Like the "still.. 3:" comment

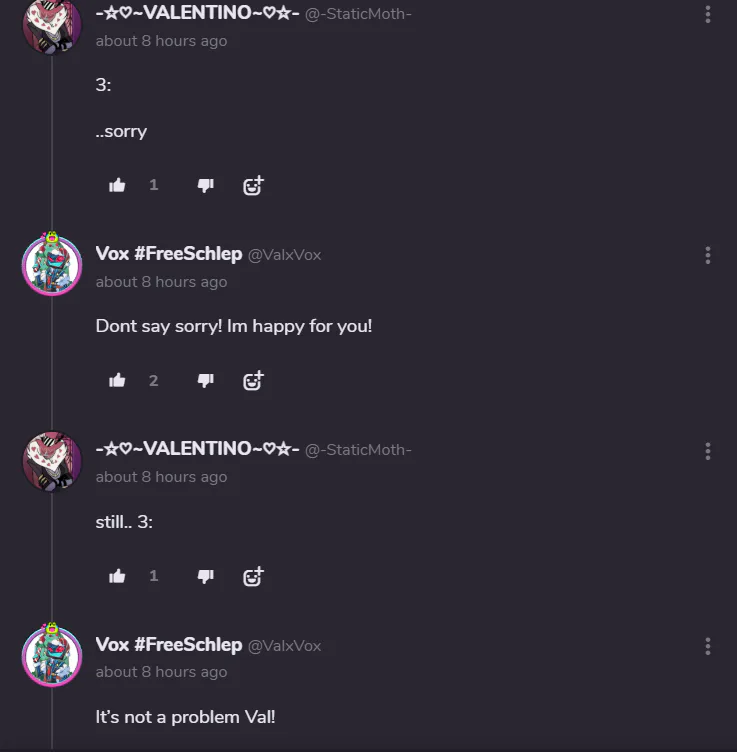coord(117,576)
